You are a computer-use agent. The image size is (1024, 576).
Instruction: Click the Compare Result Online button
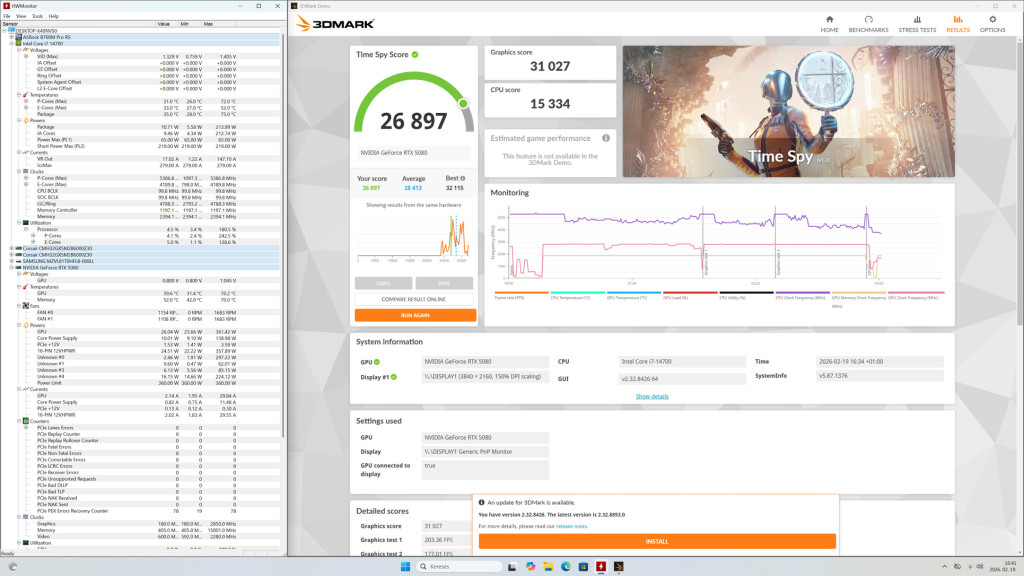pyautogui.click(x=415, y=299)
